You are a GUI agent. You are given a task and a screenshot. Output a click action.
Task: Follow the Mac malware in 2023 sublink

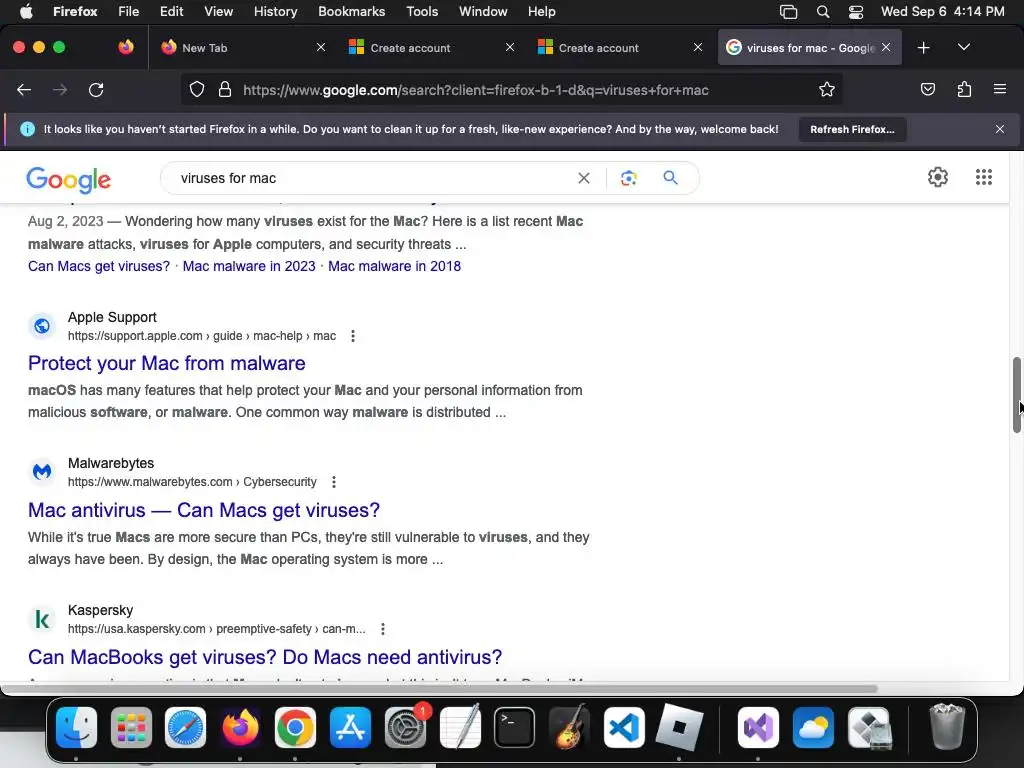pos(249,266)
